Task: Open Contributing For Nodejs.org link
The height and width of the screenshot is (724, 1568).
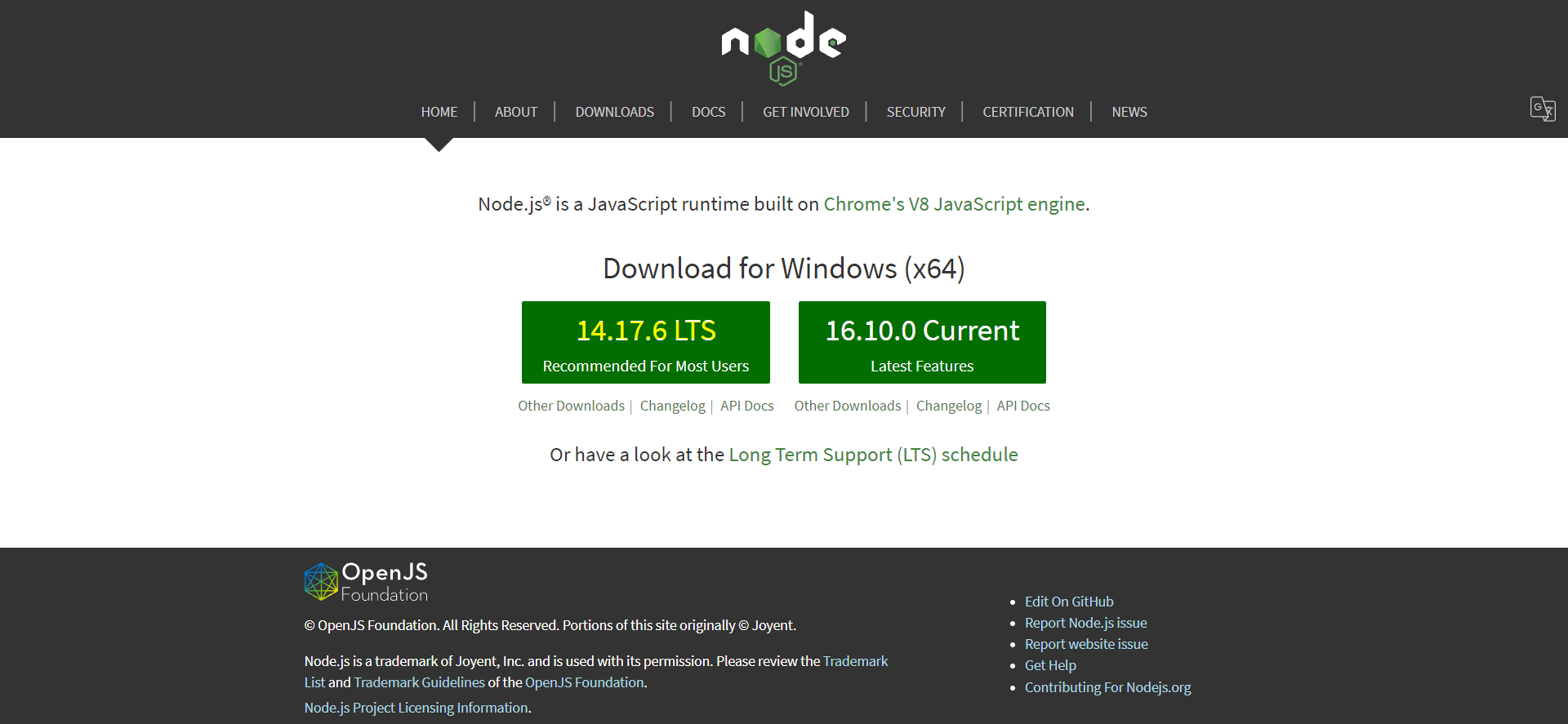Action: [x=1108, y=687]
